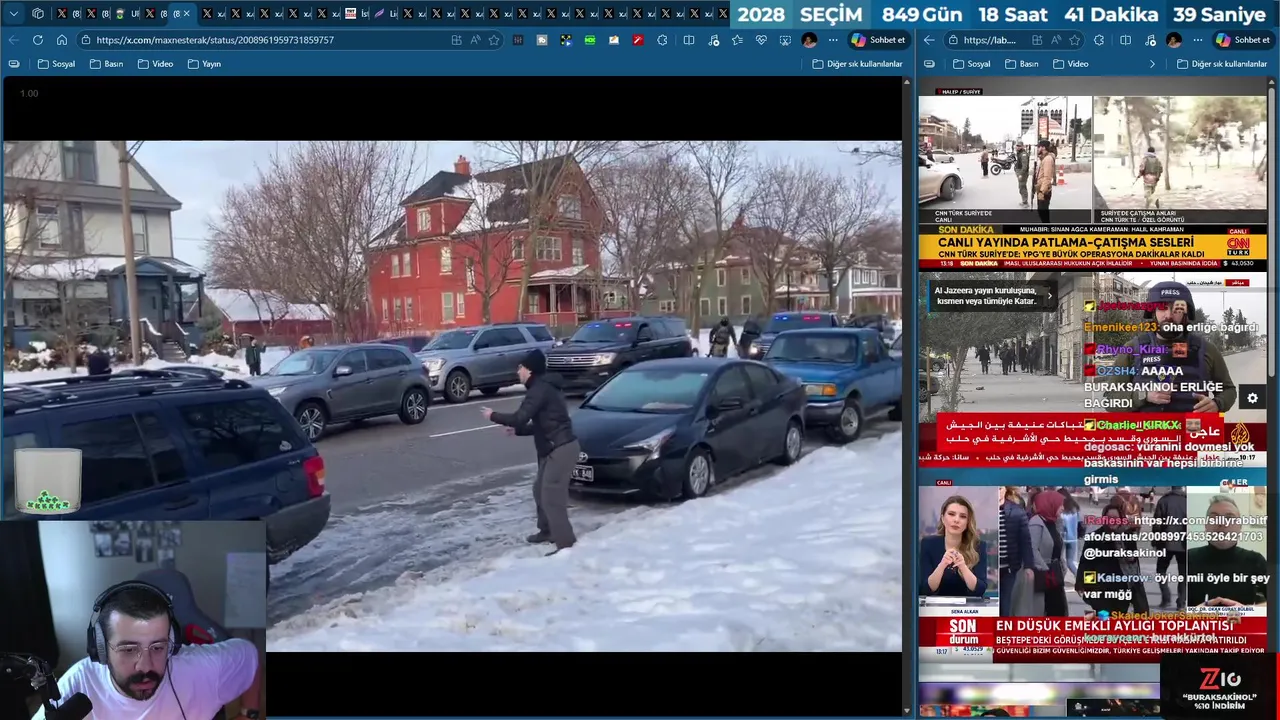The height and width of the screenshot is (720, 1280).
Task: Open the heart icon beside favorites in left browser
Action: pos(761,40)
